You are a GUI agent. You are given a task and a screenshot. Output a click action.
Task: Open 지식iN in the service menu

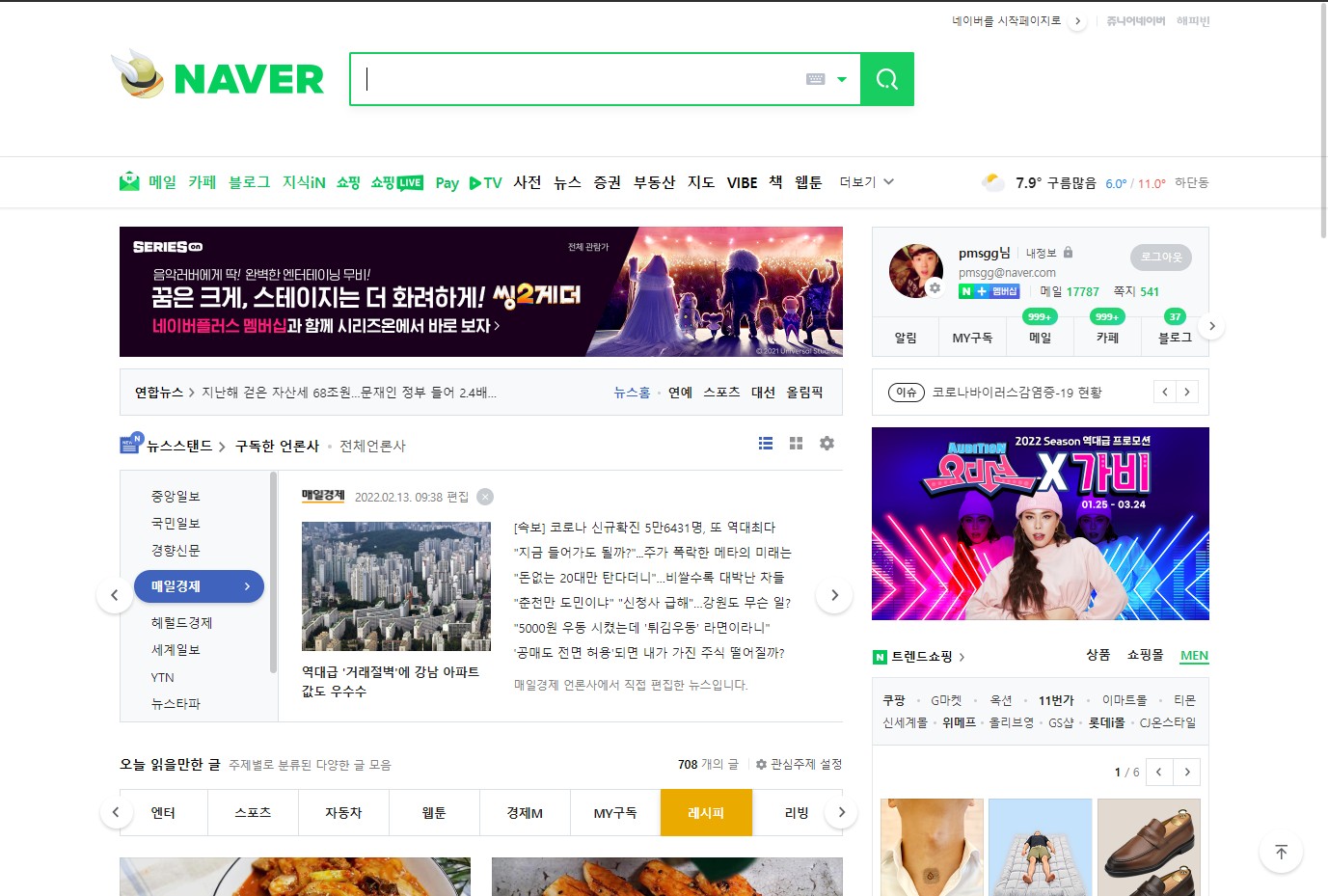[304, 182]
